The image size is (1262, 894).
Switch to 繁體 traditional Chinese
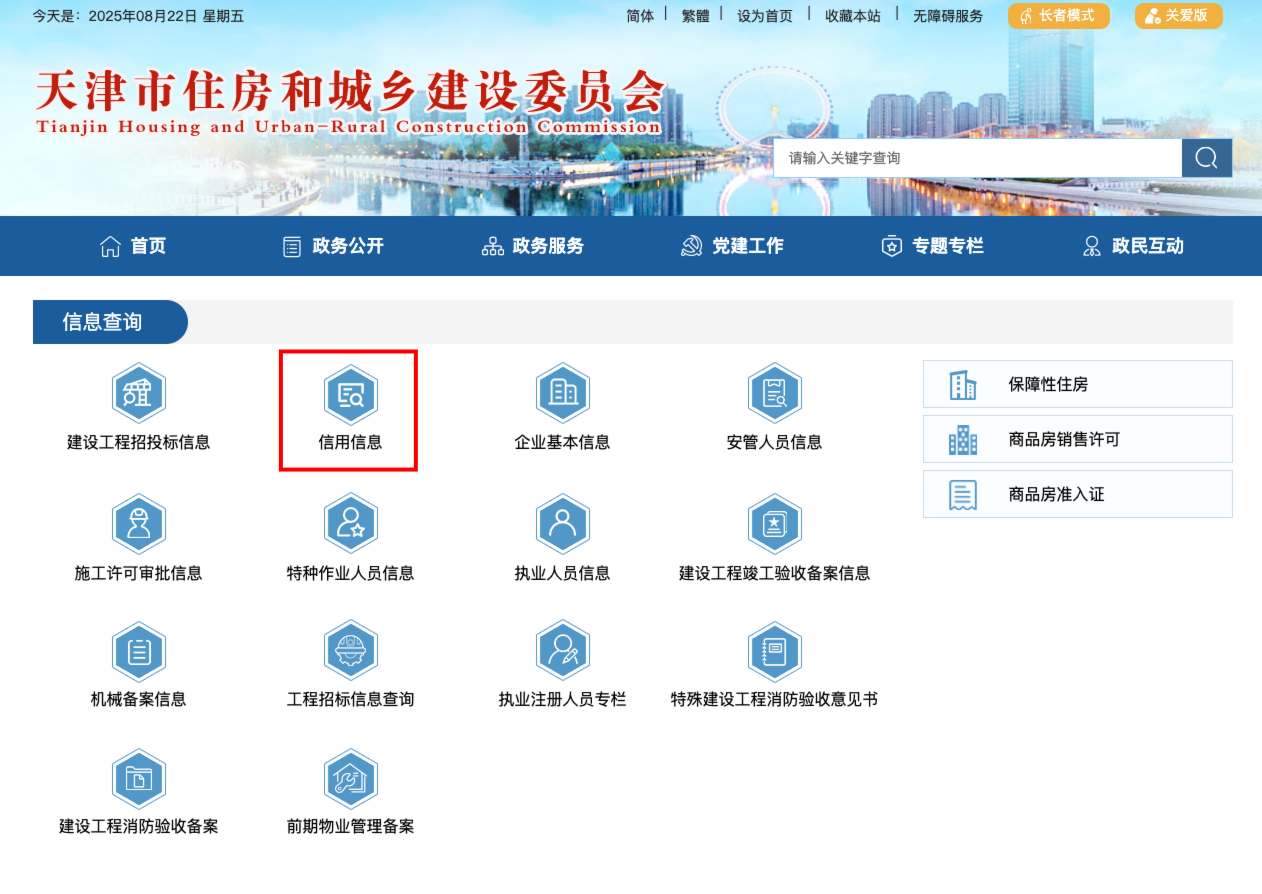coord(695,16)
